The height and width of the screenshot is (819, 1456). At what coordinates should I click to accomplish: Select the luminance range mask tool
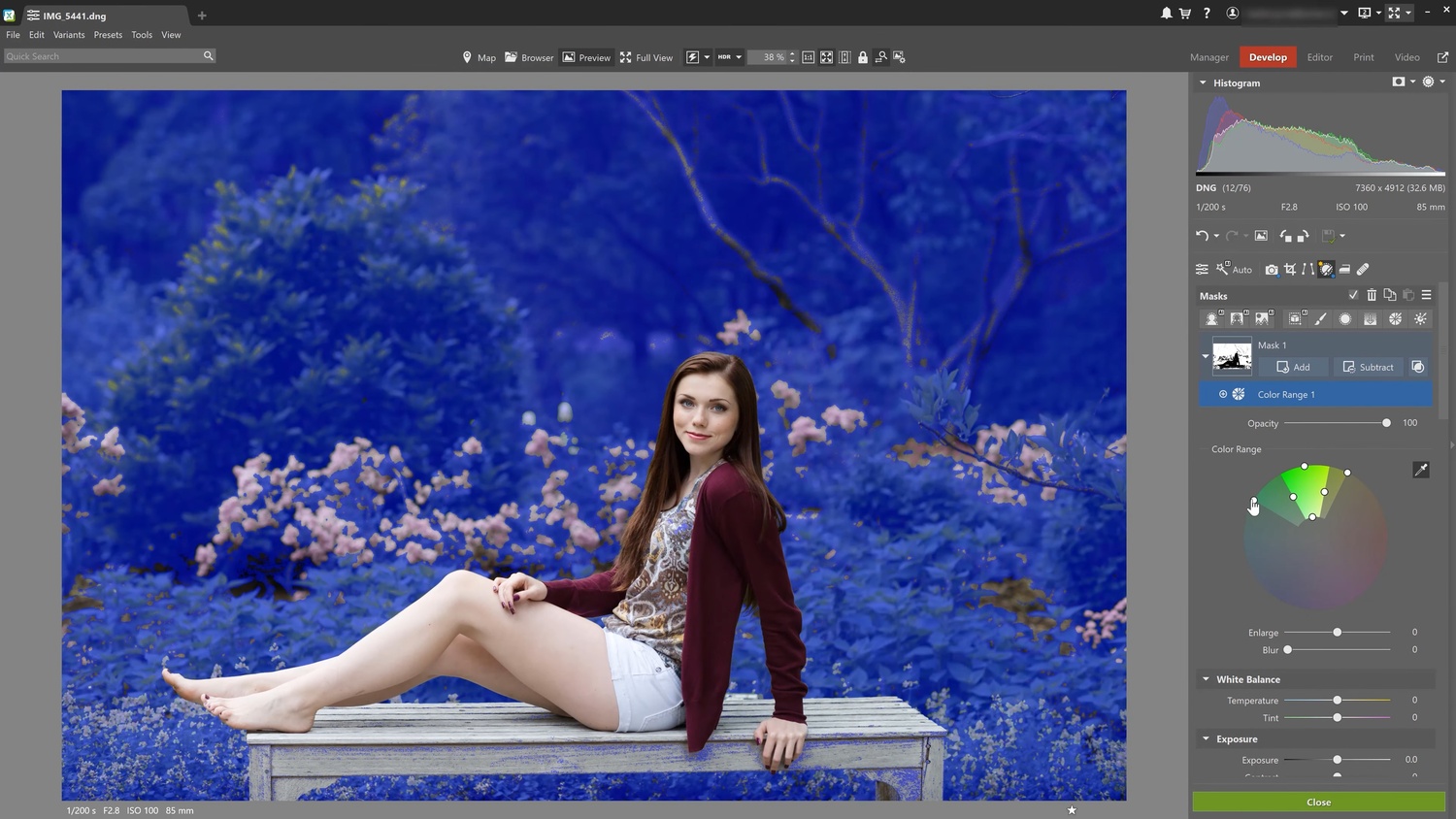(x=1421, y=318)
